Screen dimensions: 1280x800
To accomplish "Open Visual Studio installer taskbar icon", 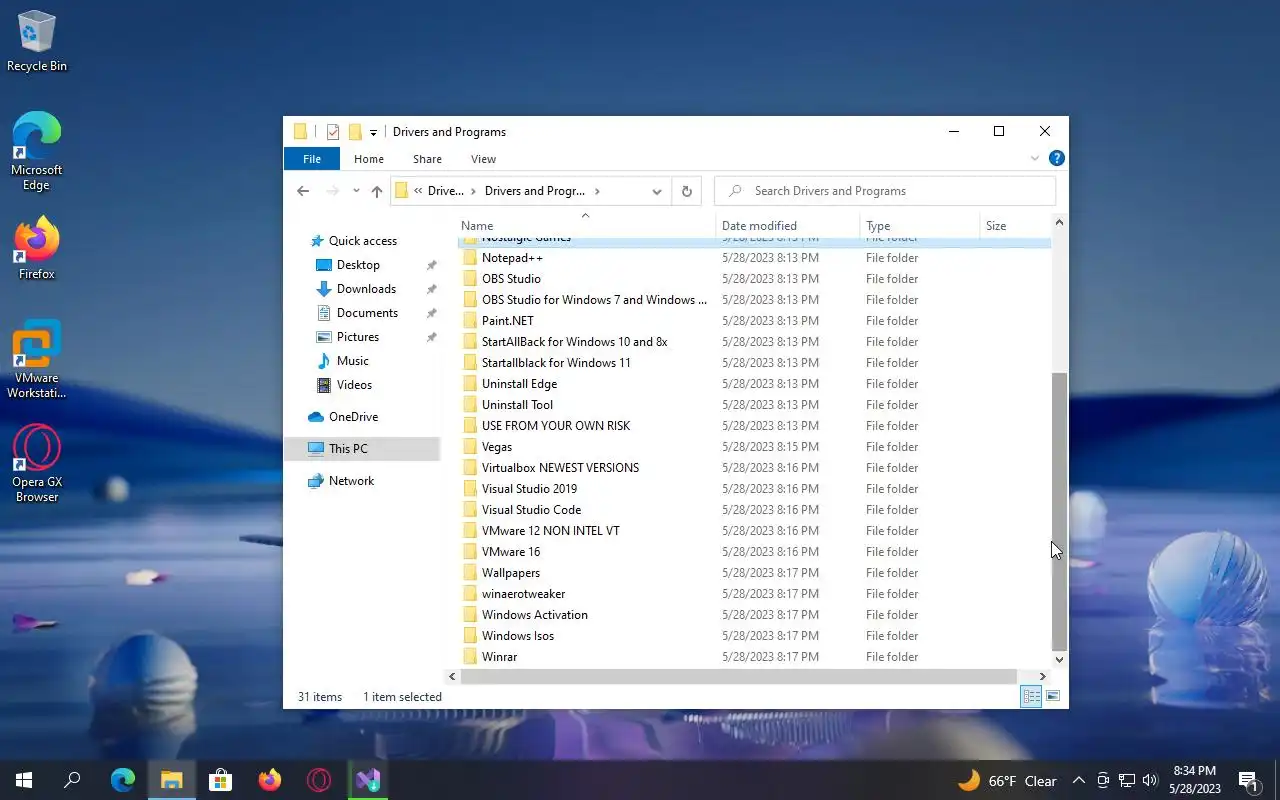I will [x=368, y=780].
